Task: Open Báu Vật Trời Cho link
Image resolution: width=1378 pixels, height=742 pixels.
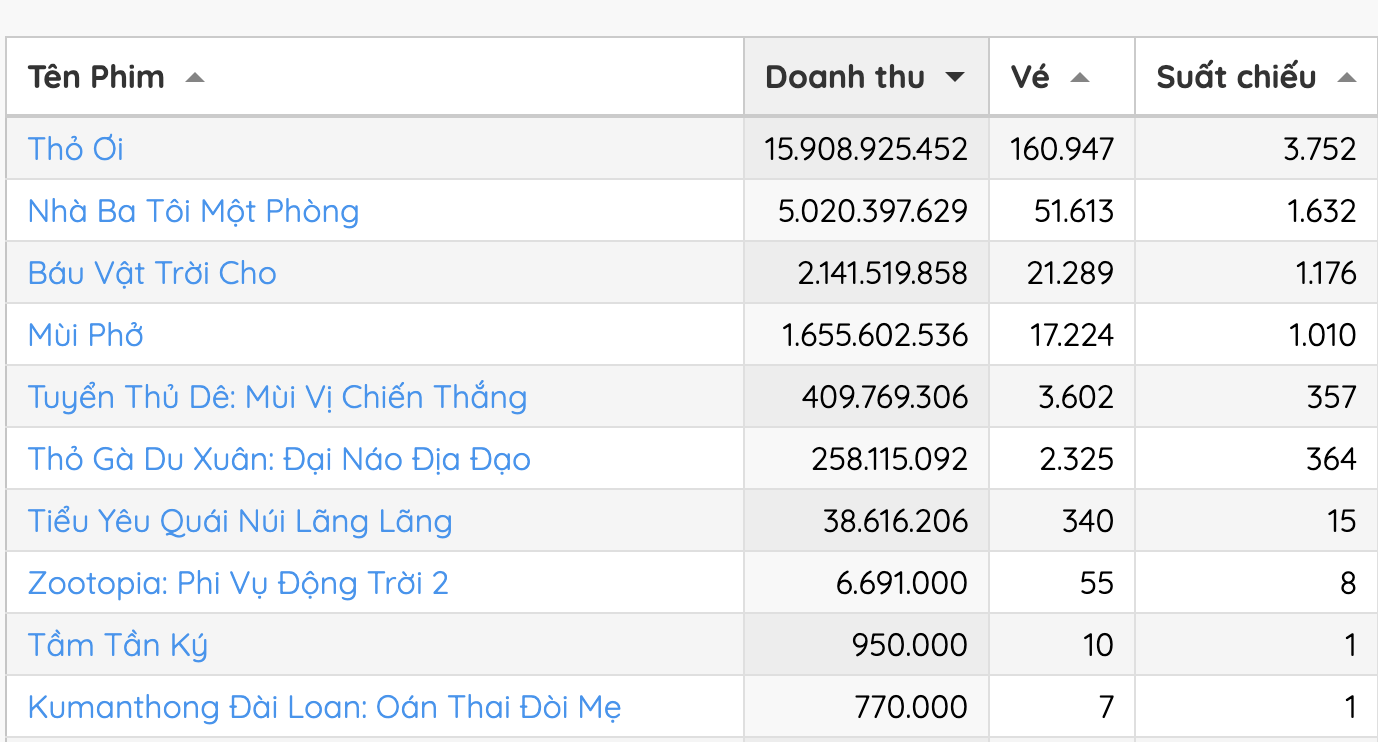Action: (152, 273)
